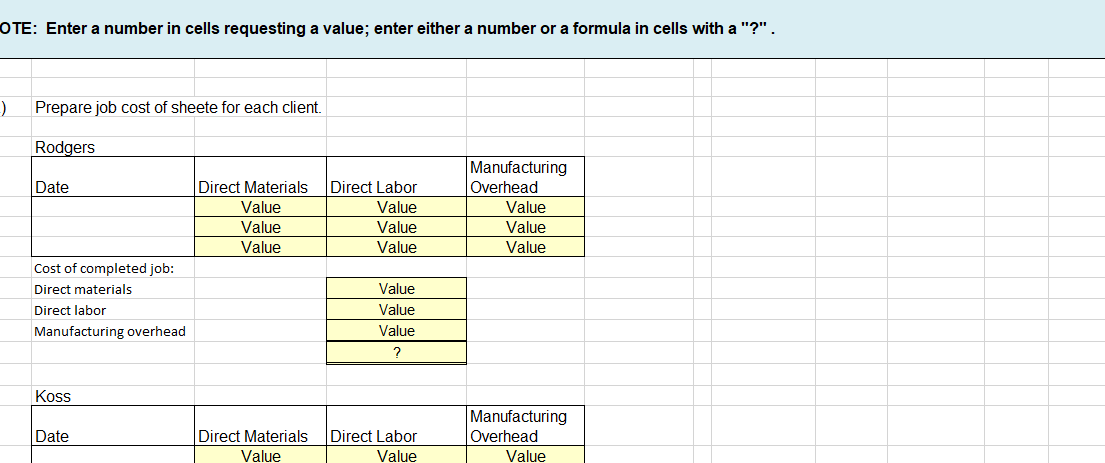Select Koss Direct Labor Value cell
This screenshot has width=1105, height=463.
pos(396,455)
